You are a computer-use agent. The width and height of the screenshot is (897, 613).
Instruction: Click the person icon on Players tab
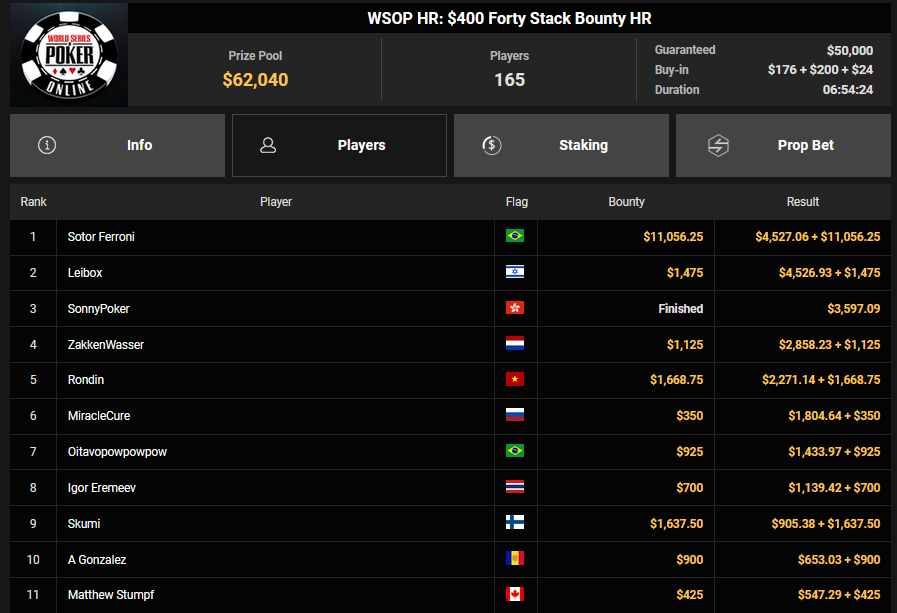(268, 145)
